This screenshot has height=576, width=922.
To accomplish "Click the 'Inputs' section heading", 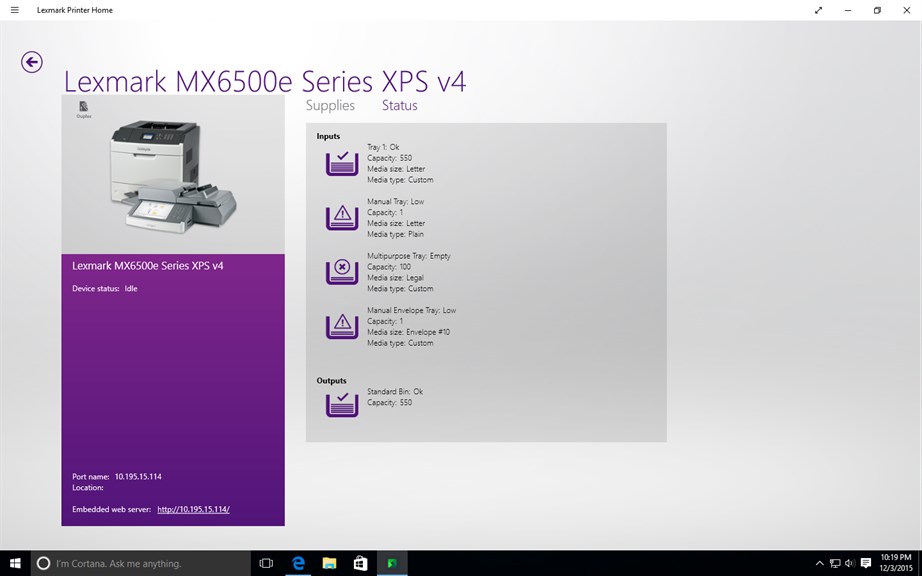I will pos(328,136).
